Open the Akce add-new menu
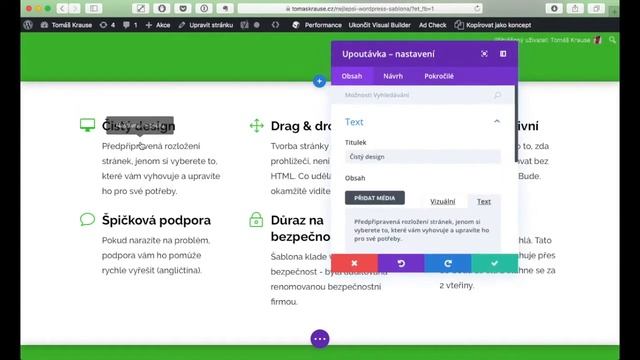This screenshot has height=360, width=640. (158, 25)
